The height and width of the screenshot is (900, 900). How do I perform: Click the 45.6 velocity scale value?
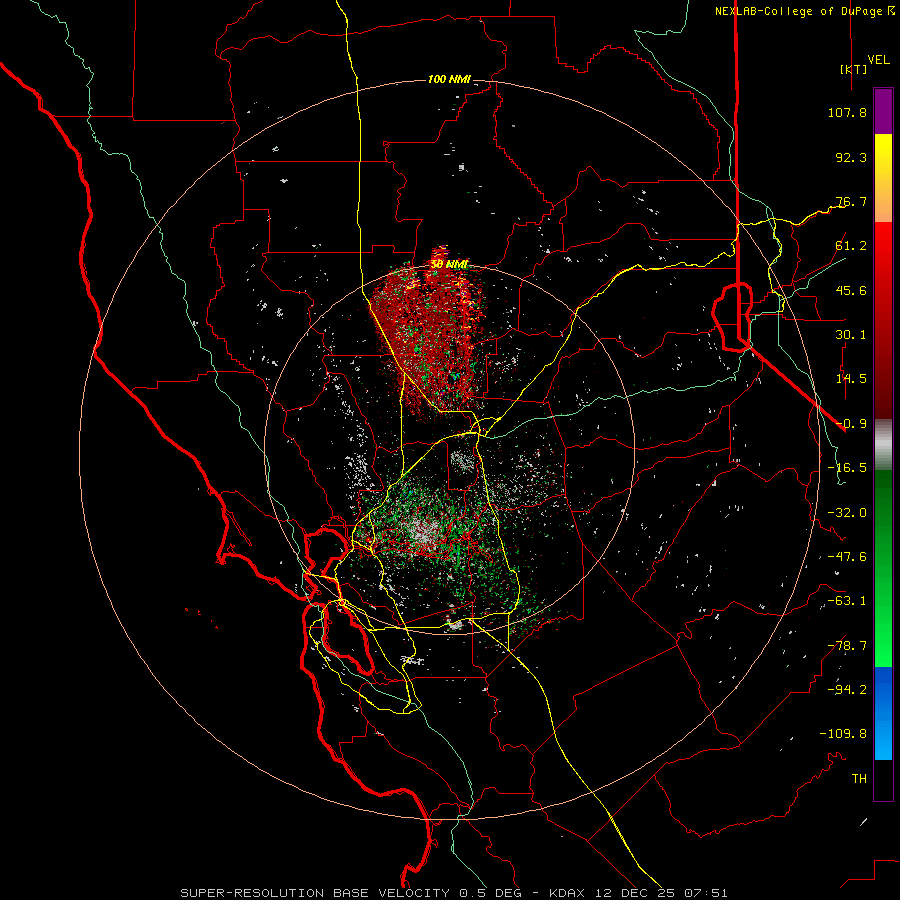click(x=851, y=290)
